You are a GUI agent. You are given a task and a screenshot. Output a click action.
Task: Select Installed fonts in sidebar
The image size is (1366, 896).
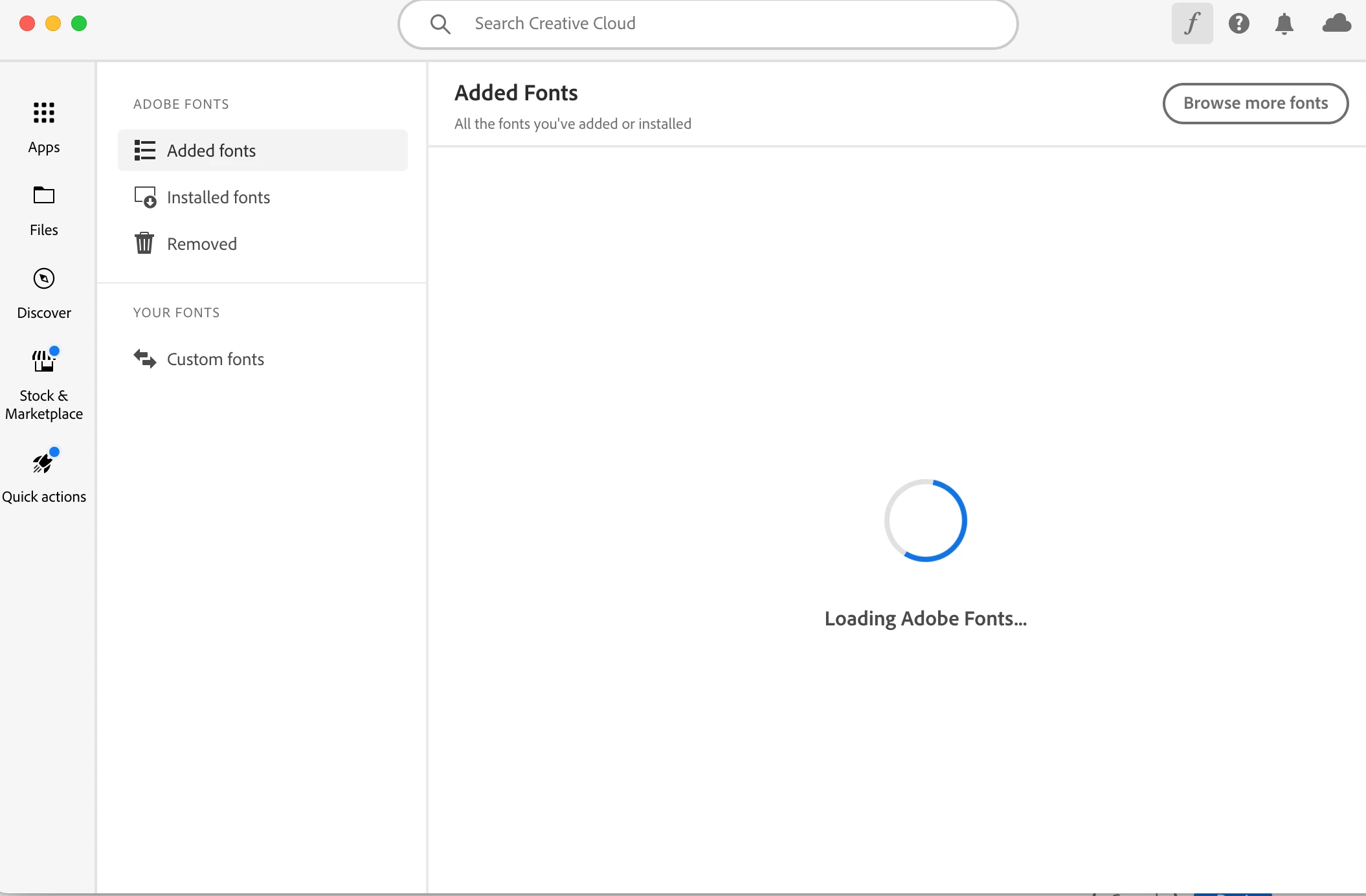[218, 197]
